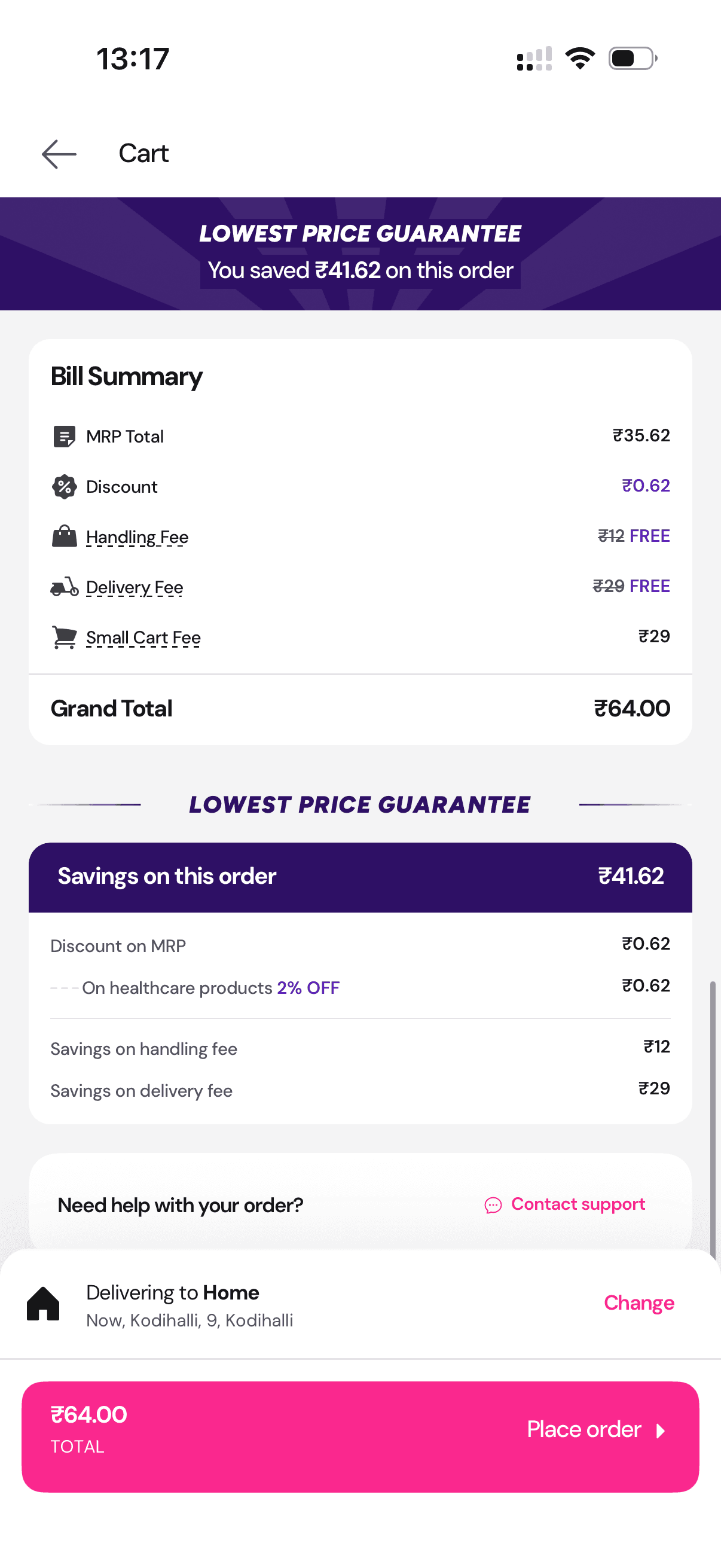Image resolution: width=721 pixels, height=1568 pixels.
Task: Tap the Small Cart Fee cart icon
Action: (x=64, y=637)
